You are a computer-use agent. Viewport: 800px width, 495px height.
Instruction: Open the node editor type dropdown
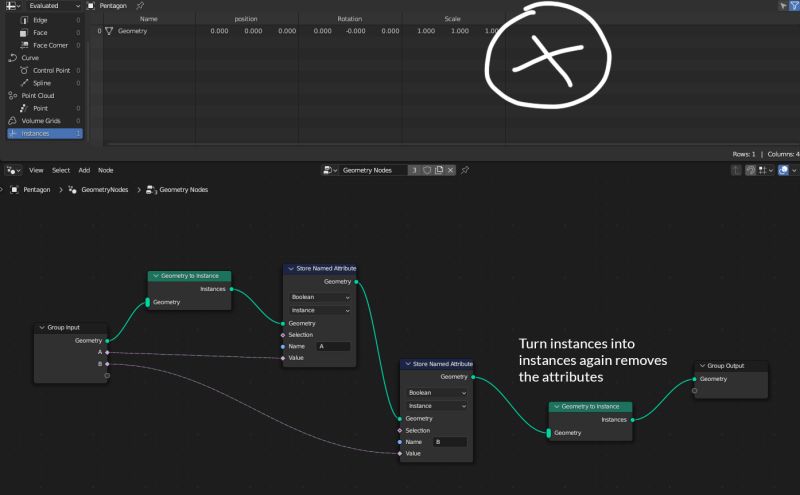pyautogui.click(x=13, y=170)
